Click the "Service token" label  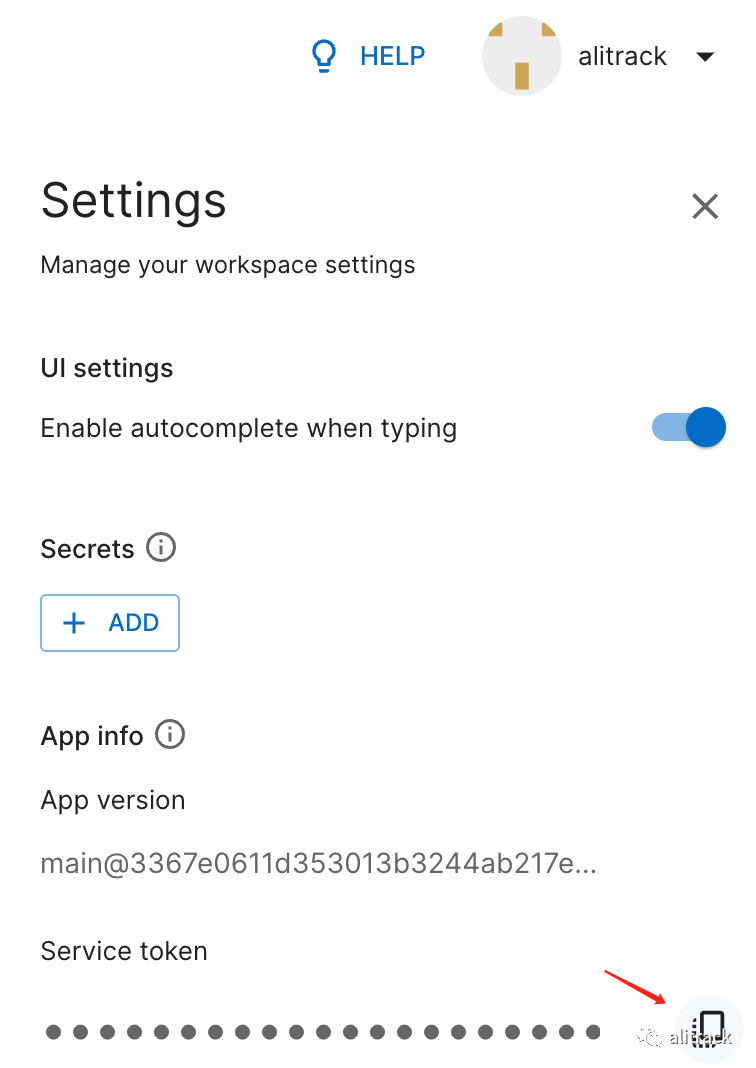point(124,950)
